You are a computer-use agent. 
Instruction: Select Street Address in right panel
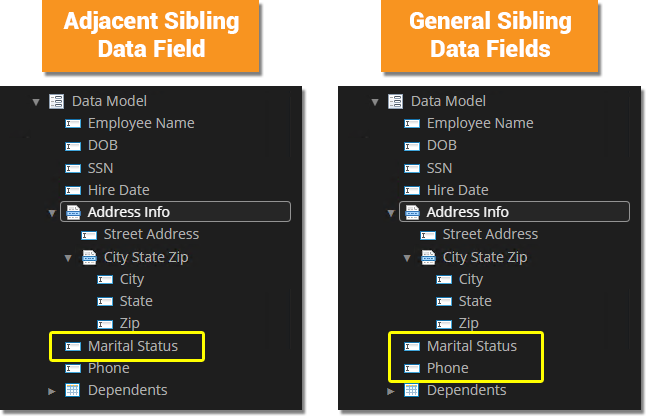489,234
